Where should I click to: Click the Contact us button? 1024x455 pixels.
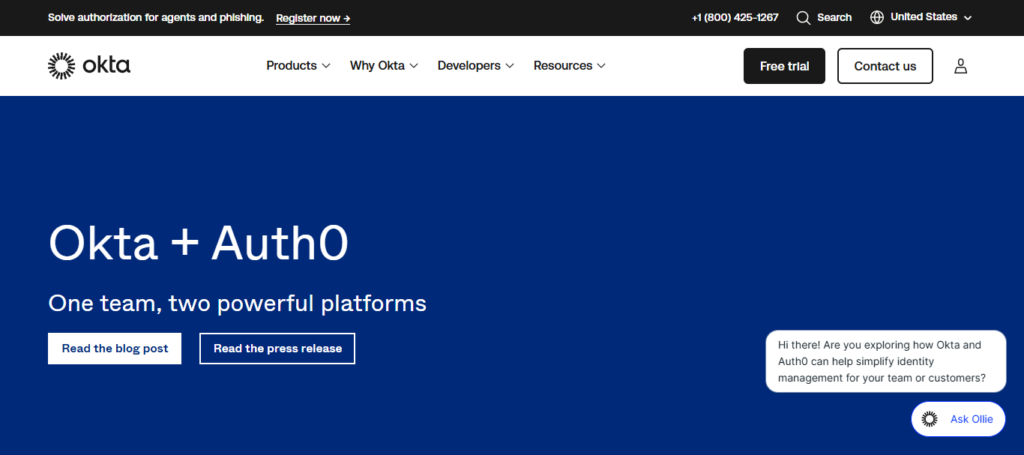point(885,66)
